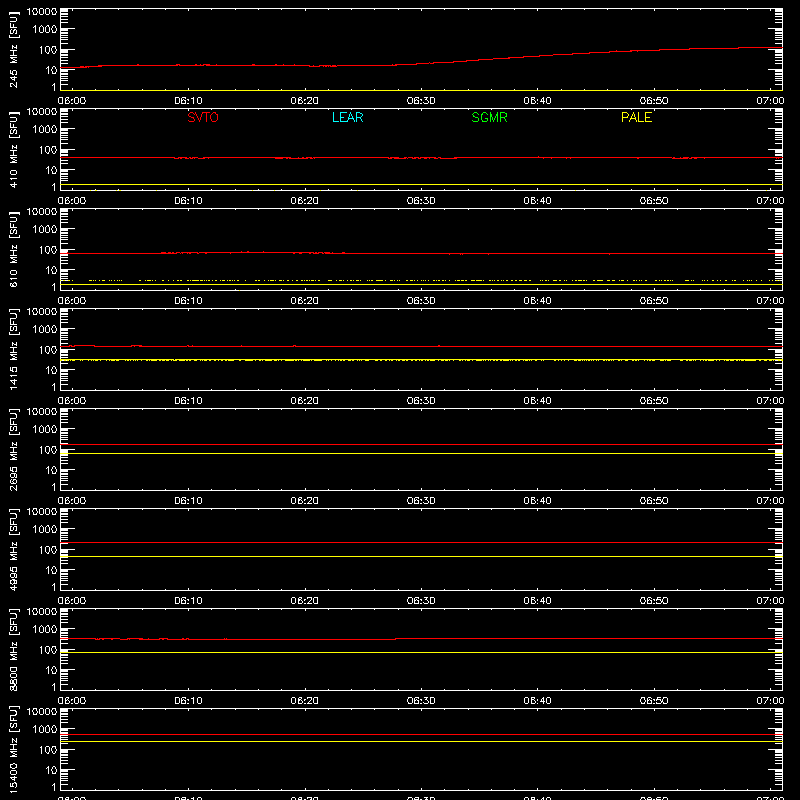800x800 pixels.
Task: Select the 410 MHz [SFU] axis title
Action: (13, 150)
